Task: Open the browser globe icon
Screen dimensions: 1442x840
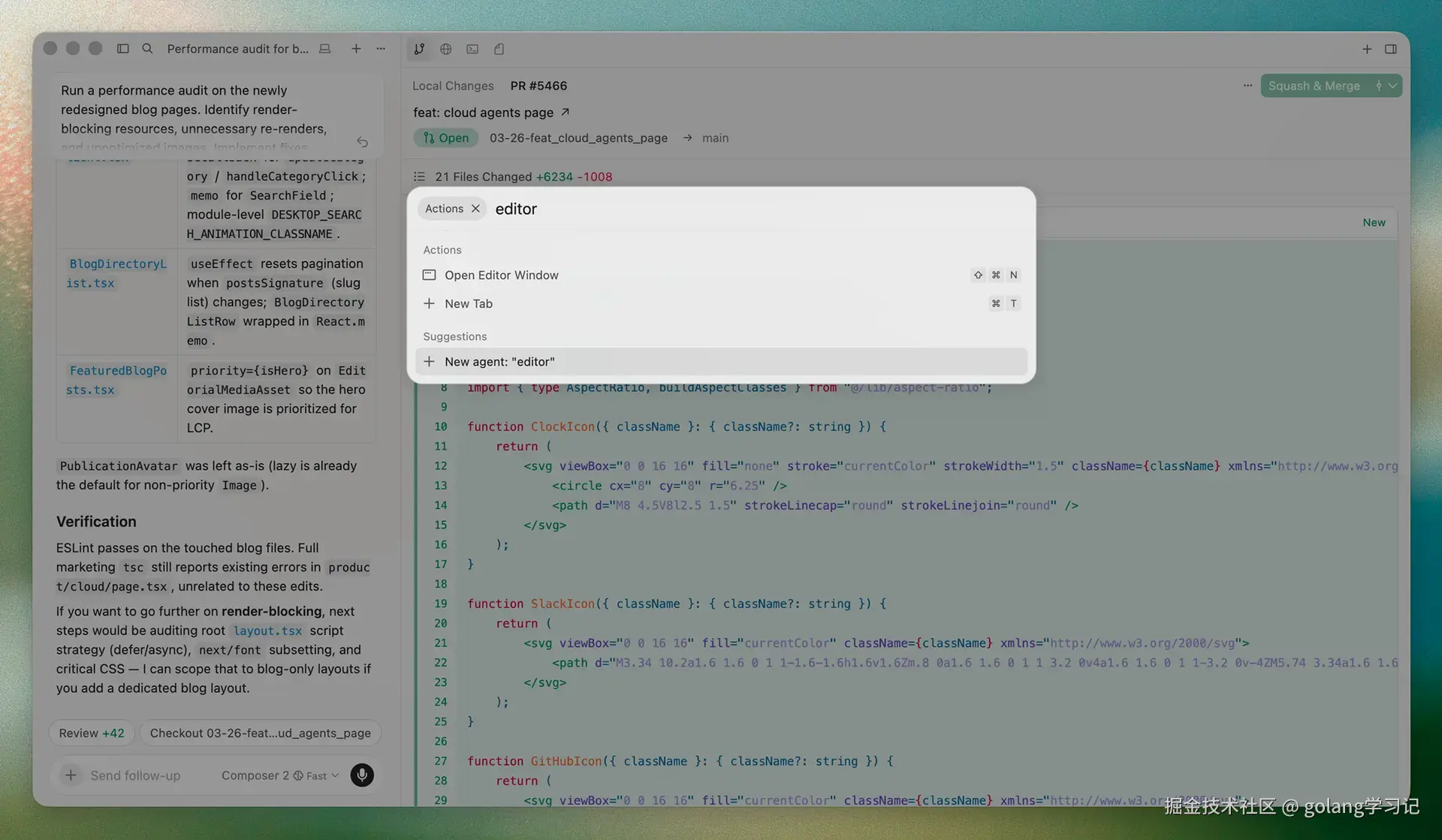Action: pyautogui.click(x=446, y=49)
